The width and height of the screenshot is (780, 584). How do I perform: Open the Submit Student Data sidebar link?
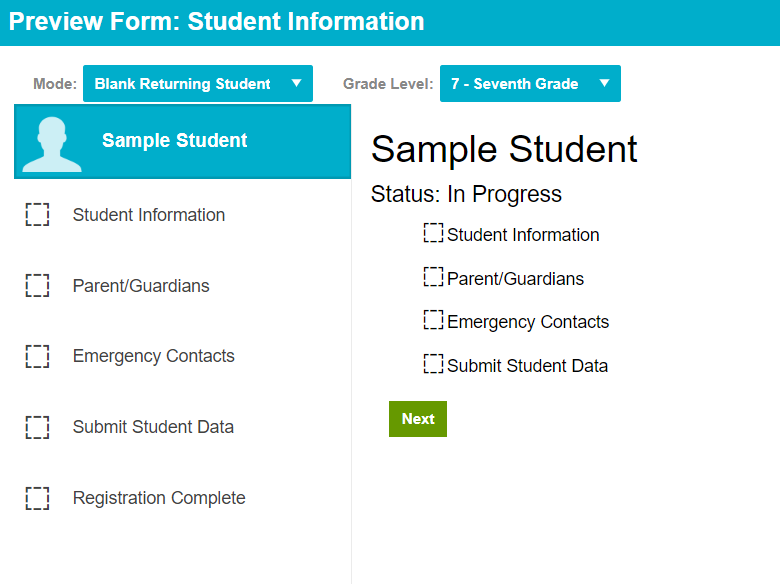(153, 427)
